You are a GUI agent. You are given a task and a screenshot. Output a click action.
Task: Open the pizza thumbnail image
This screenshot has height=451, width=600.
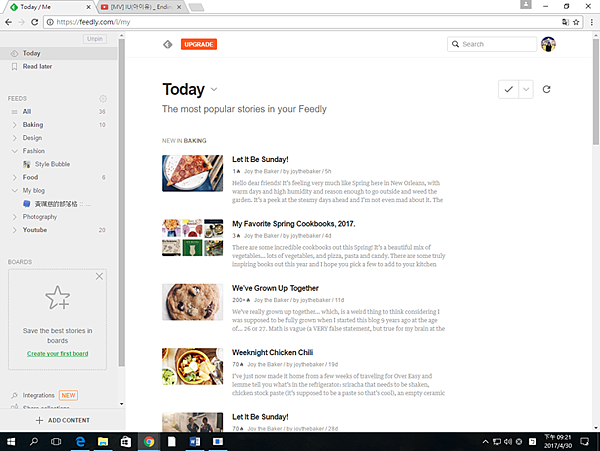pos(192,173)
